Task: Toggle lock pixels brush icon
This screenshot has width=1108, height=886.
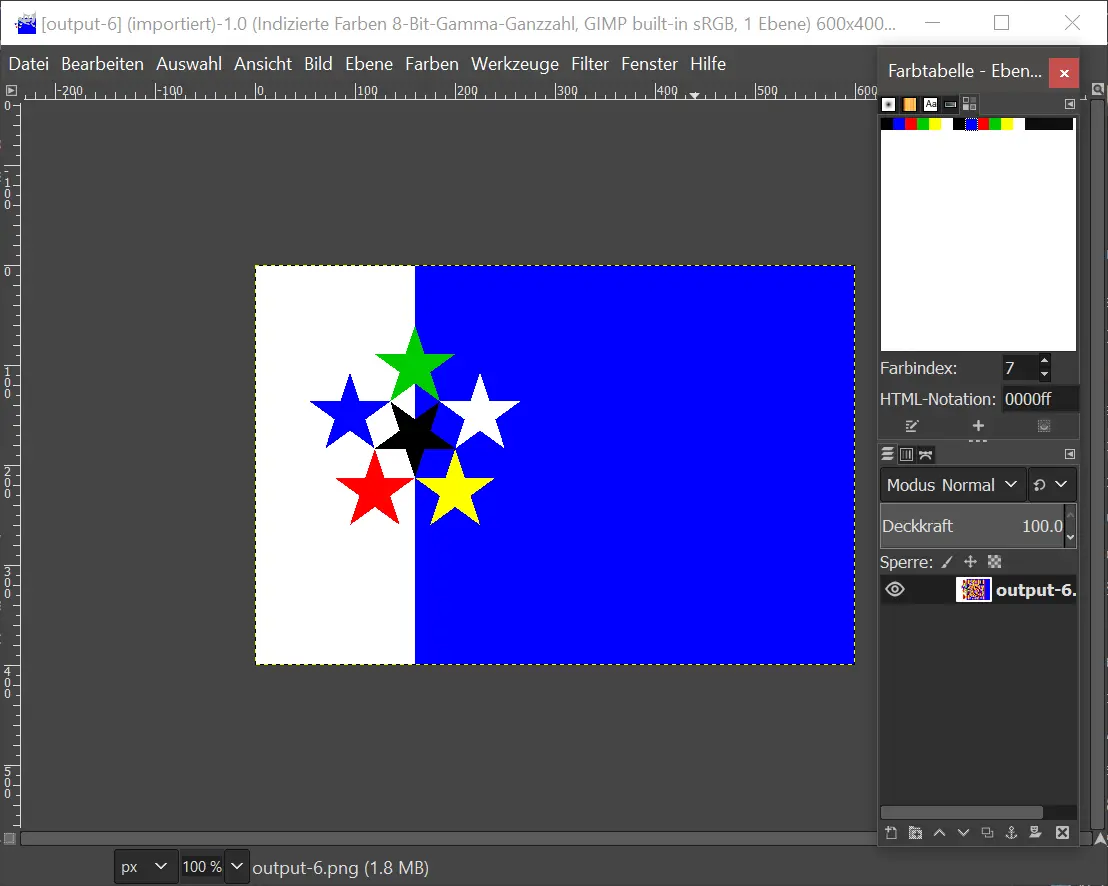Action: 947,562
